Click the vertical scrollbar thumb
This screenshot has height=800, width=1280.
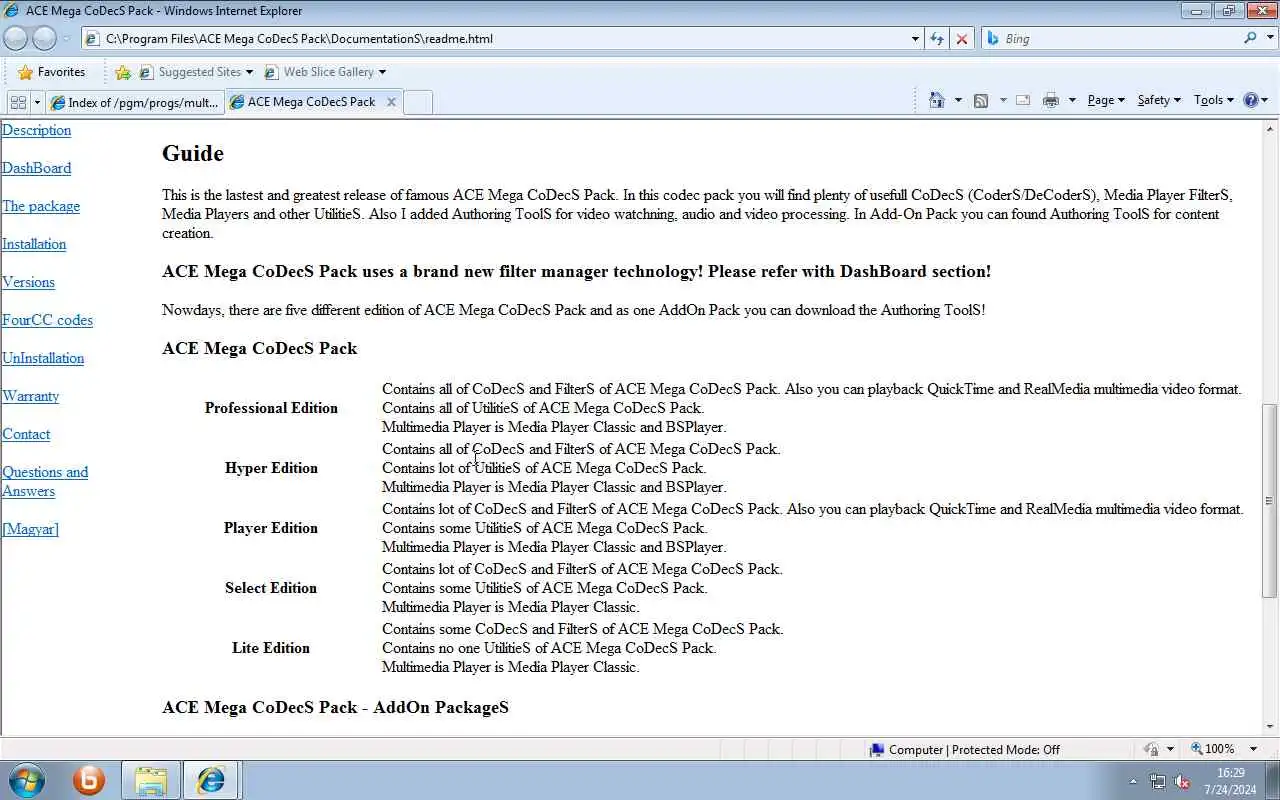[1271, 500]
